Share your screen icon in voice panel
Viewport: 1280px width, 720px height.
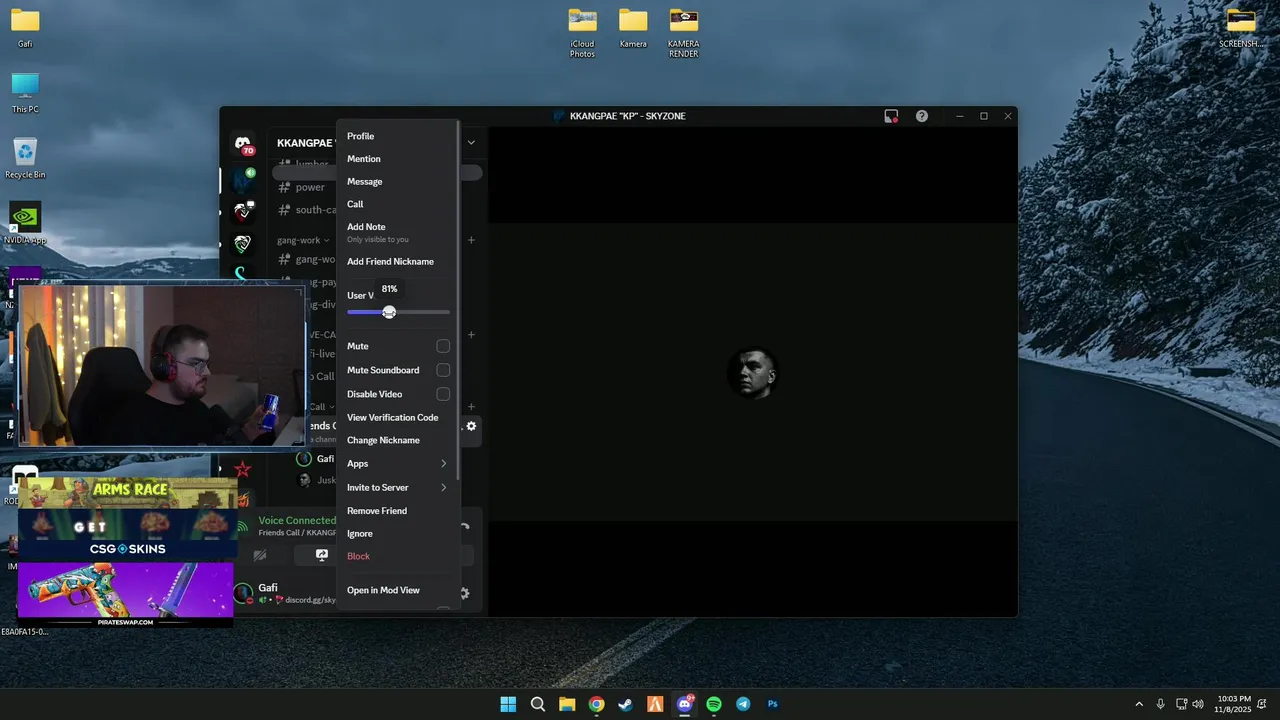pos(322,555)
